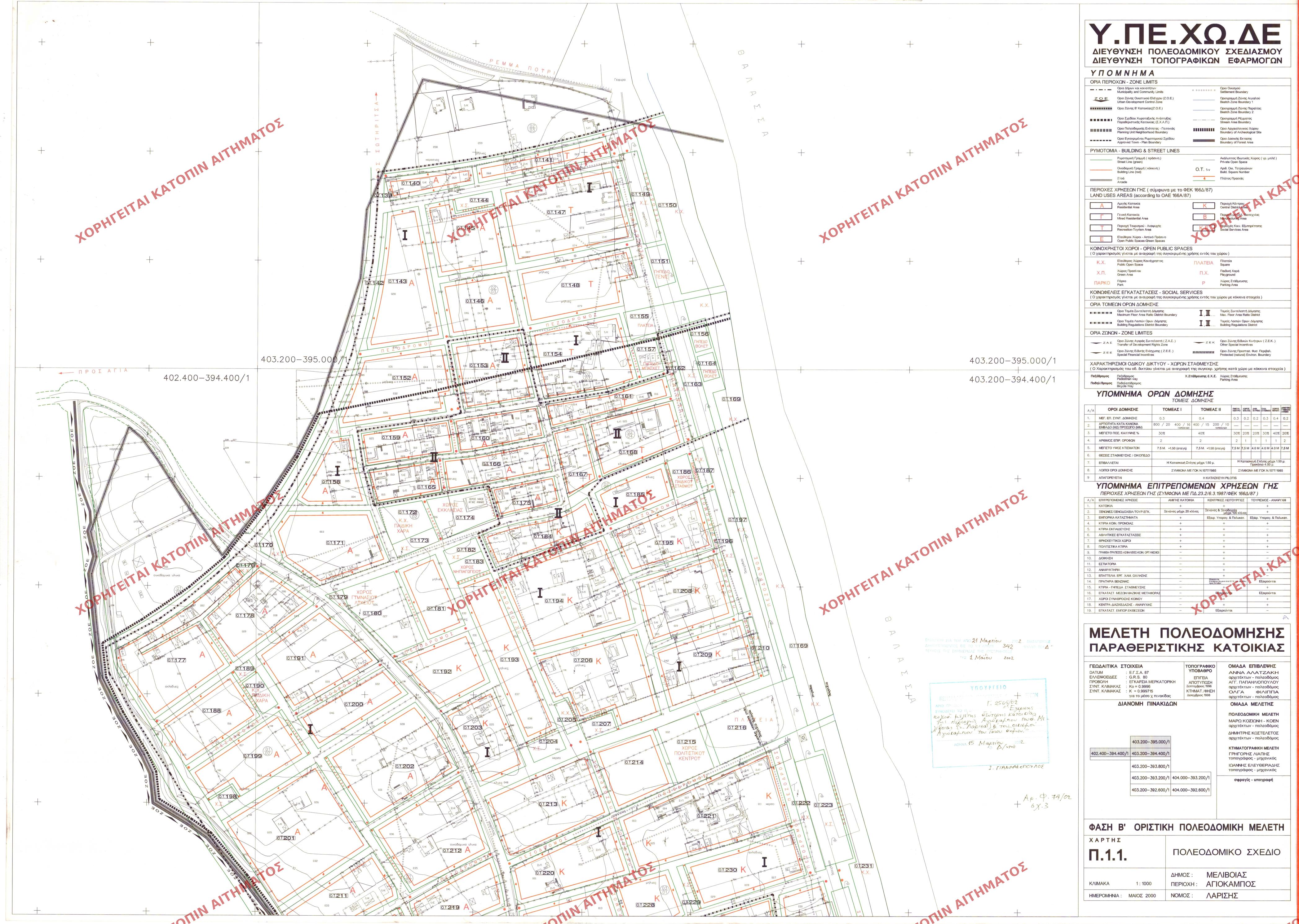Image resolution: width=1299 pixels, height=924 pixels.
Task: Click block label O.T.143 on the map
Action: pos(398,282)
